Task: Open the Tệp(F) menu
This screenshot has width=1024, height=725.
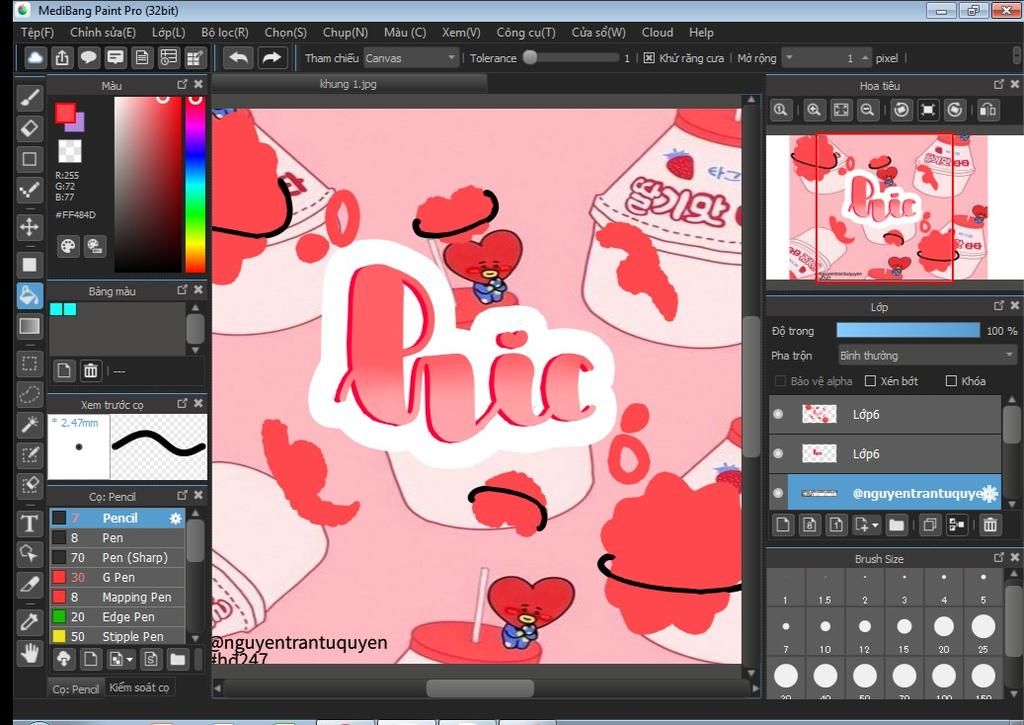Action: [x=37, y=32]
